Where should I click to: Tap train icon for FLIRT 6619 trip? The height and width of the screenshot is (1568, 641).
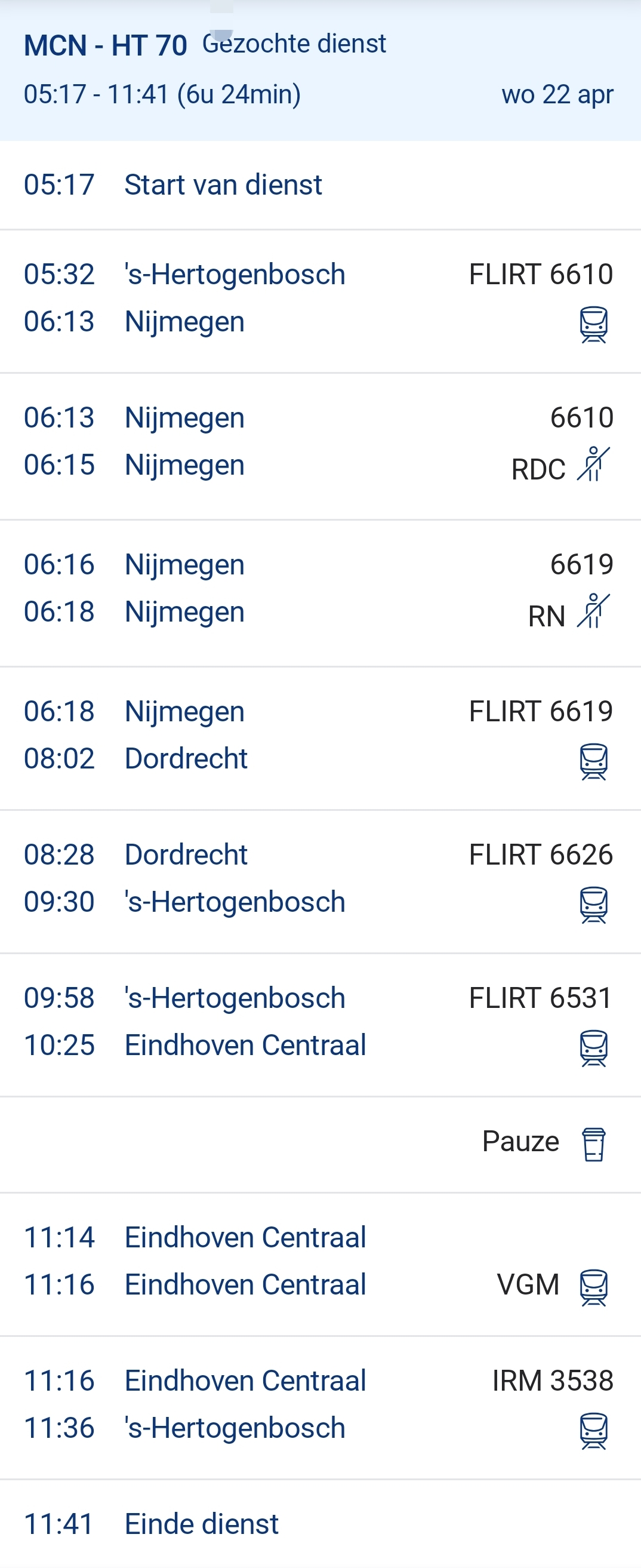click(594, 761)
